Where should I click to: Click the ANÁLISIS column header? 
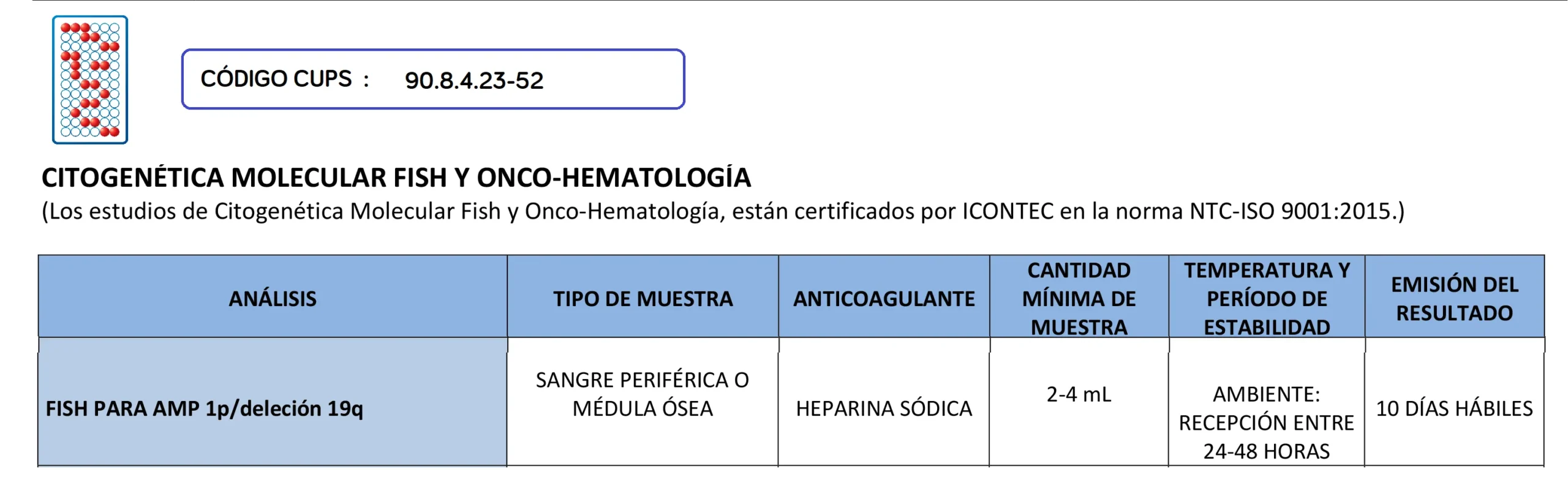(x=273, y=299)
